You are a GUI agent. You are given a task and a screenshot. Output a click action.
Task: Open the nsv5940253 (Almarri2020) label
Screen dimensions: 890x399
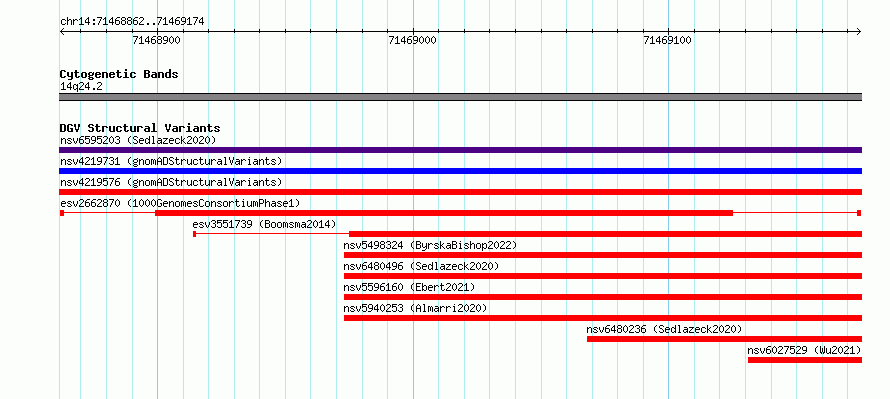[x=415, y=308]
